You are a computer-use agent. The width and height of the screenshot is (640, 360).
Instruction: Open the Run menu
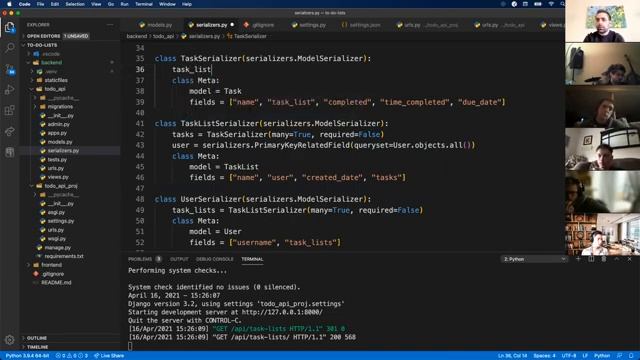124,4
